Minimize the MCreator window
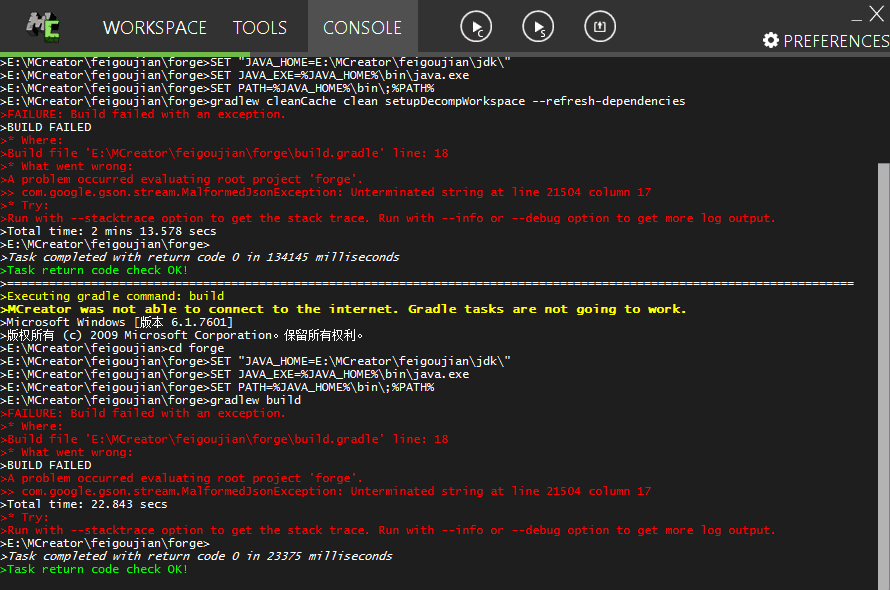Screen dimensions: 890x590 point(857,16)
